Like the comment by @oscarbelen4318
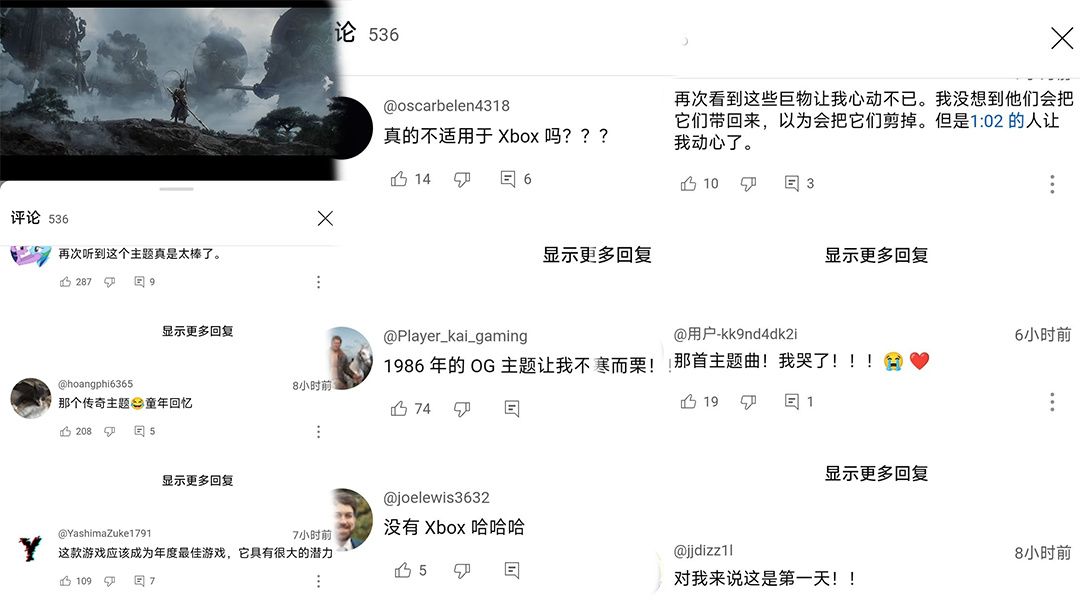The width and height of the screenshot is (1080, 600). tap(399, 179)
